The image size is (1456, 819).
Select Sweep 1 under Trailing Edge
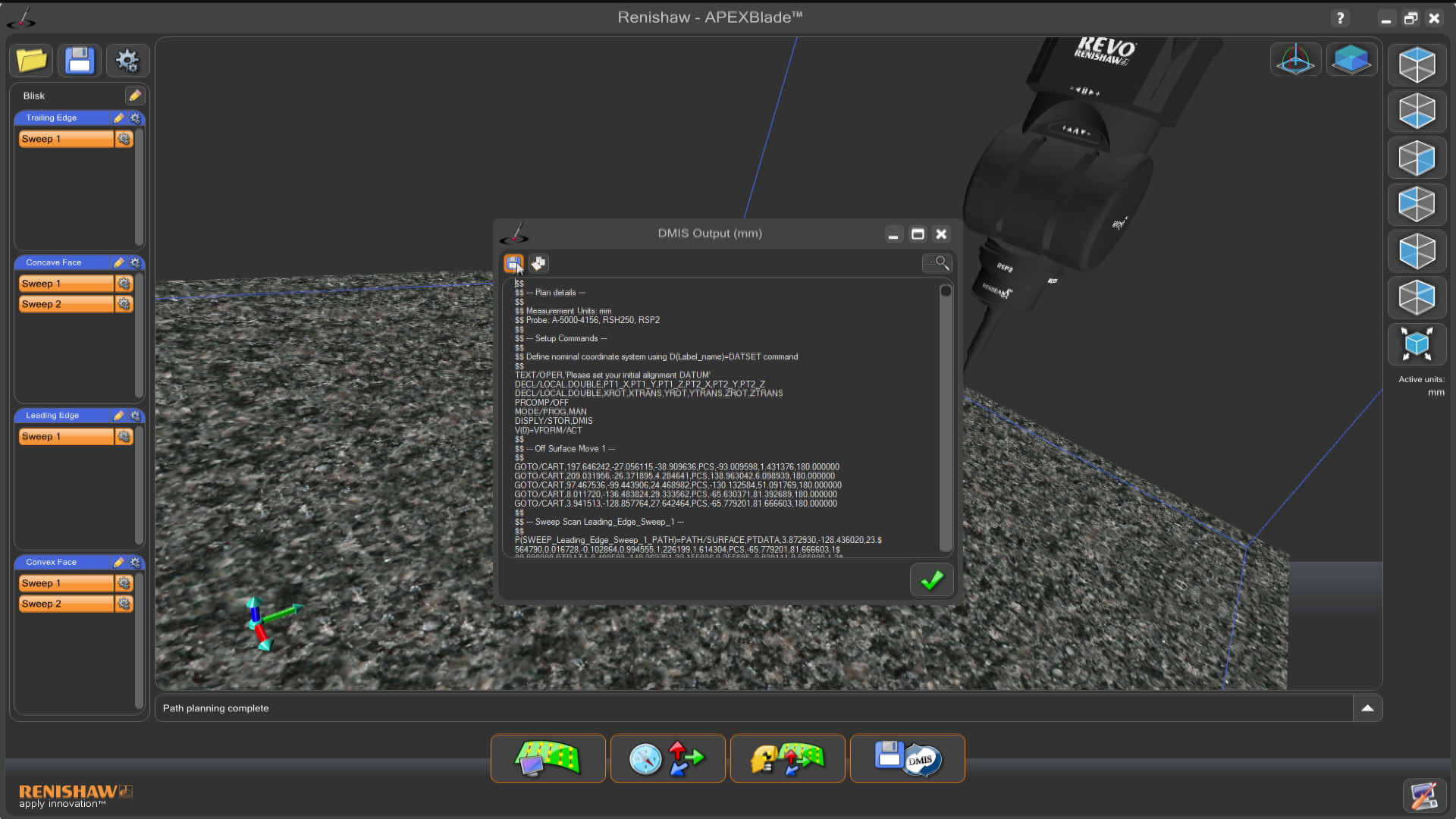66,139
